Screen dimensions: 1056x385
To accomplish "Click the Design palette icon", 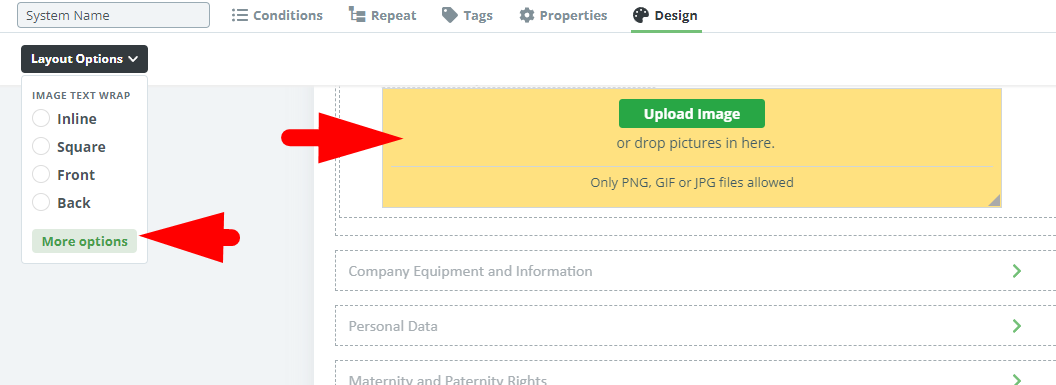I will pos(640,15).
